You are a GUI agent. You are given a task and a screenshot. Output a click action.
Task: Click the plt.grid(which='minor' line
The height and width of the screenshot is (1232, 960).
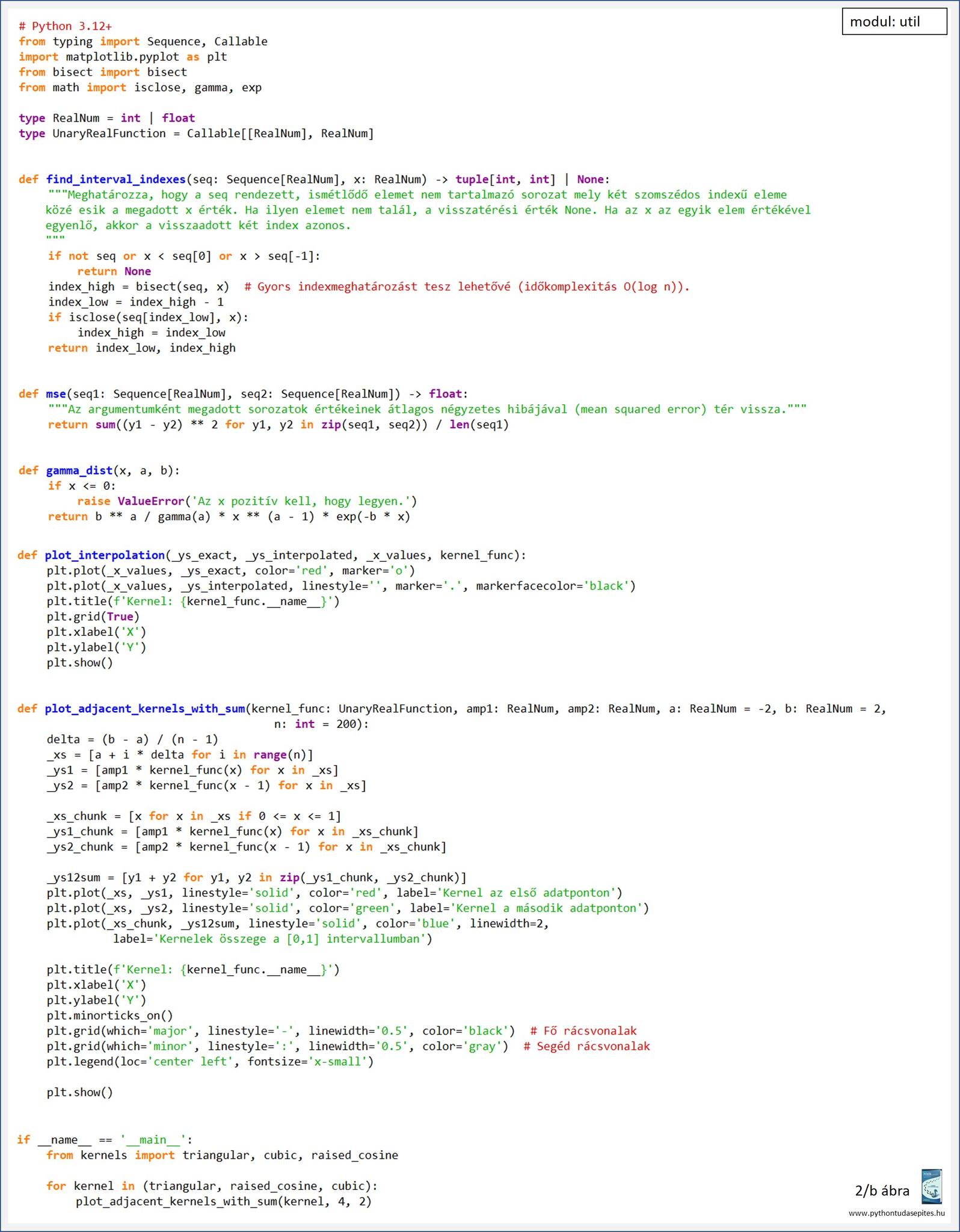coord(278,1046)
